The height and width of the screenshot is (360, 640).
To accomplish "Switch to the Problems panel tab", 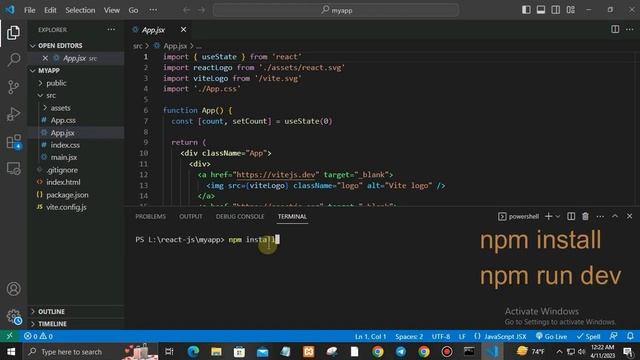I will point(151,216).
